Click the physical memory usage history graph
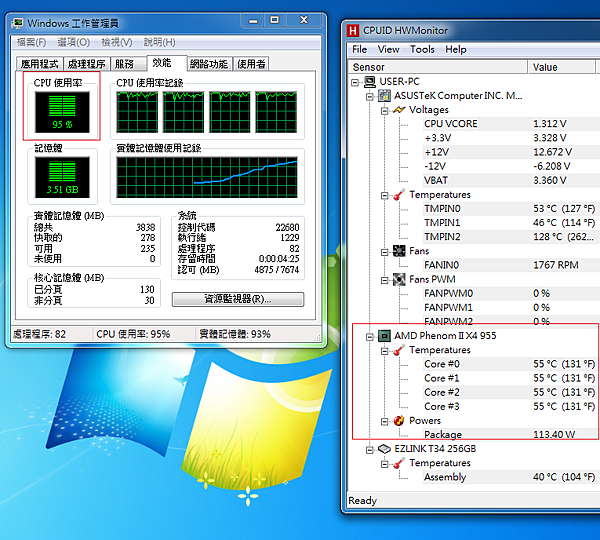Image resolution: width=600 pixels, height=540 pixels. [207, 177]
